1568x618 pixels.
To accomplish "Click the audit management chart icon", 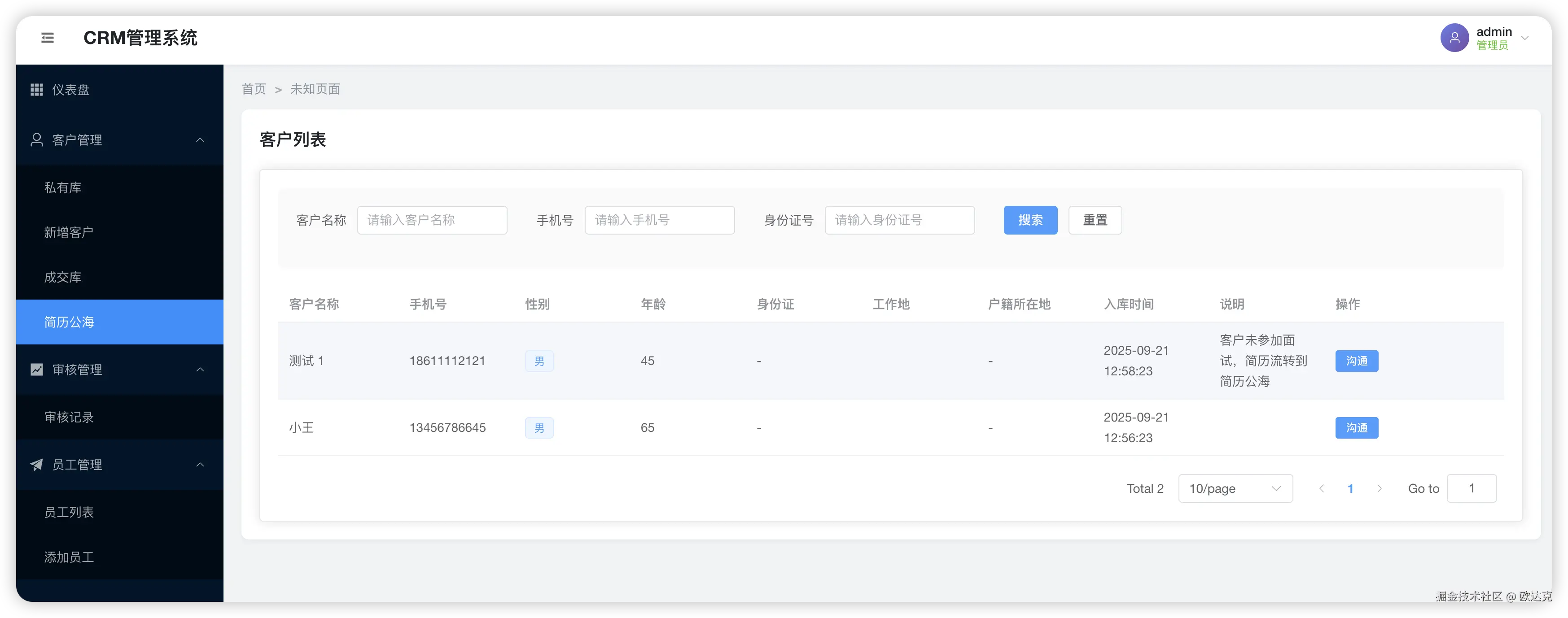I will (36, 369).
